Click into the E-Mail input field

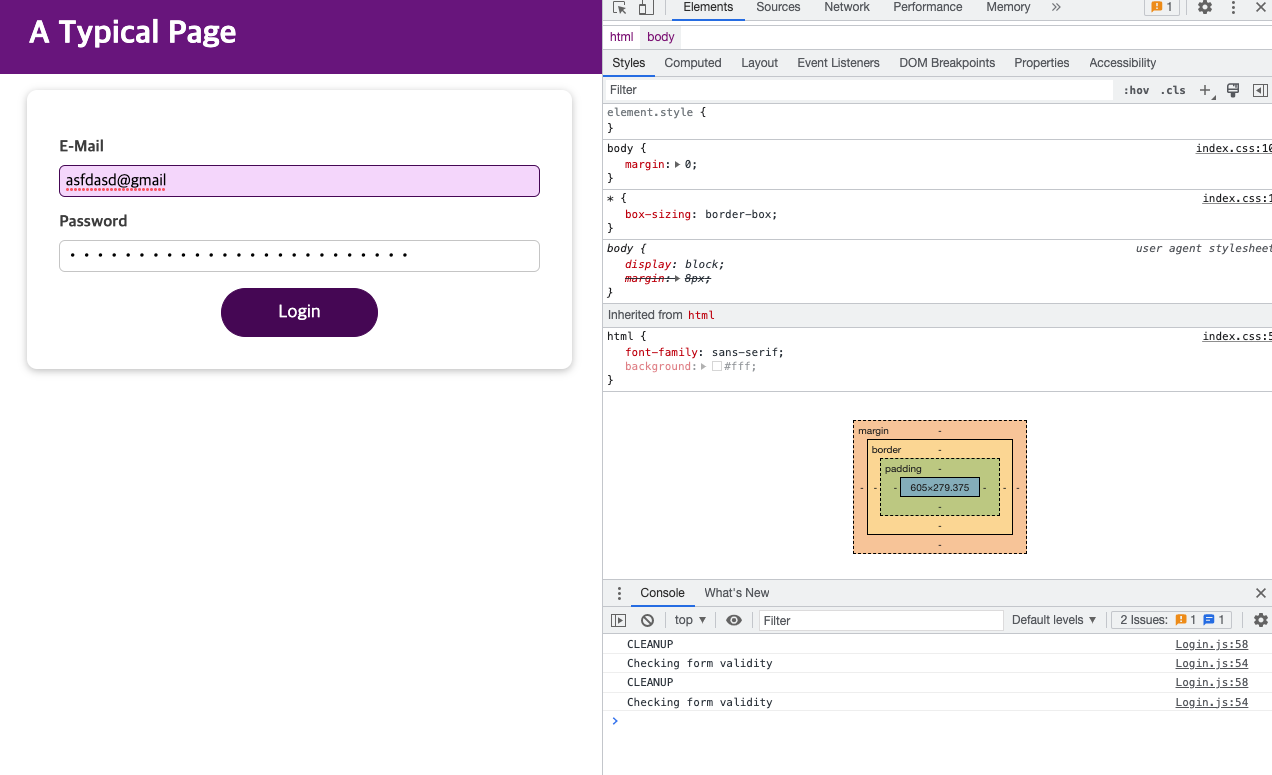click(x=299, y=181)
